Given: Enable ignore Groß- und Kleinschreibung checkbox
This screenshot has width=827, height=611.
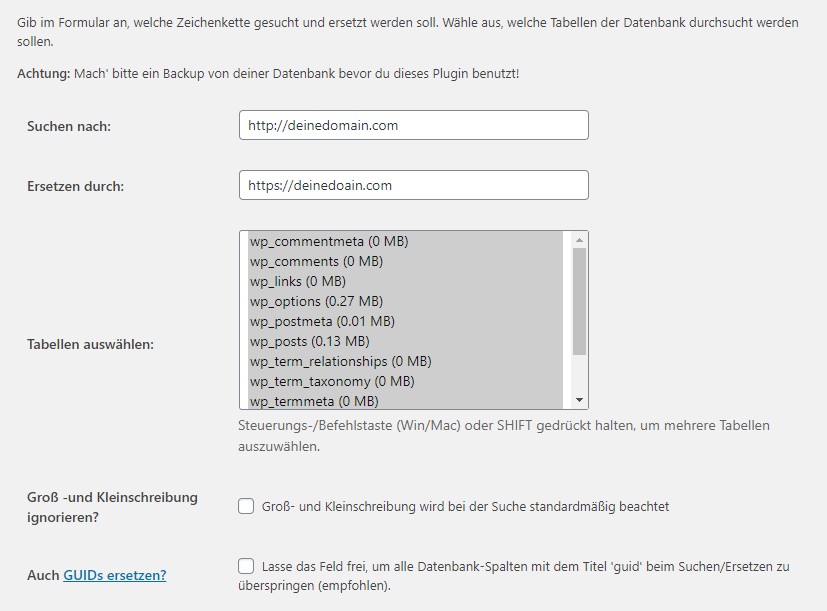Looking at the screenshot, I should pyautogui.click(x=246, y=506).
